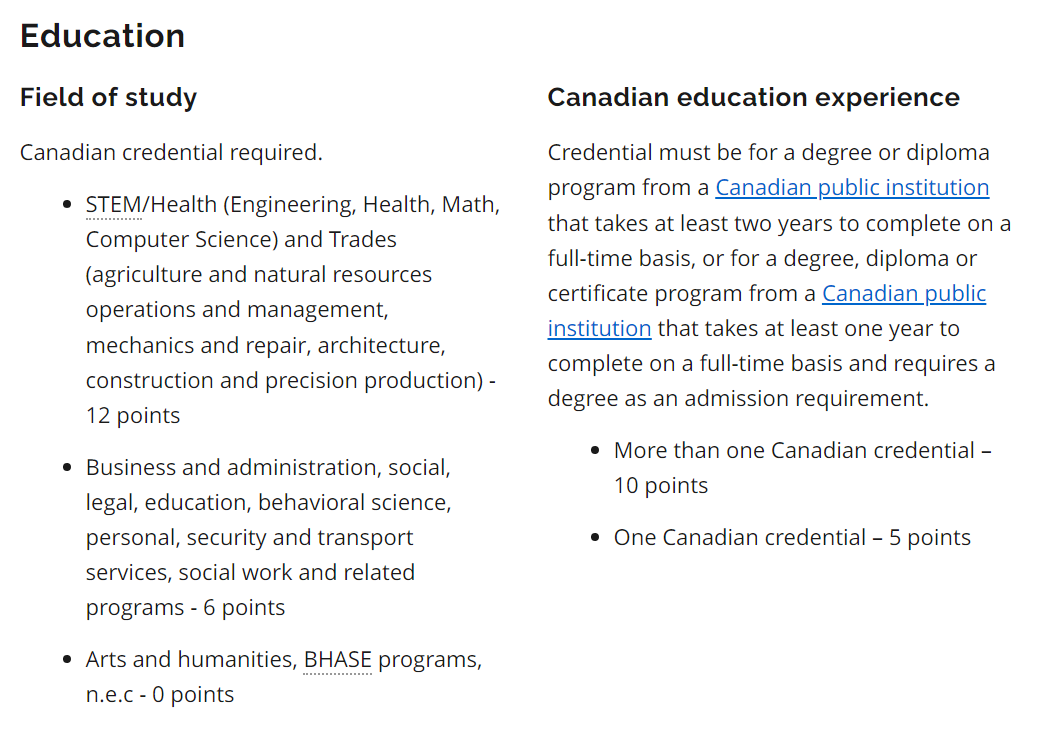The height and width of the screenshot is (748, 1055).
Task: Click the 'Business and administration, social,' line
Action: (x=268, y=468)
